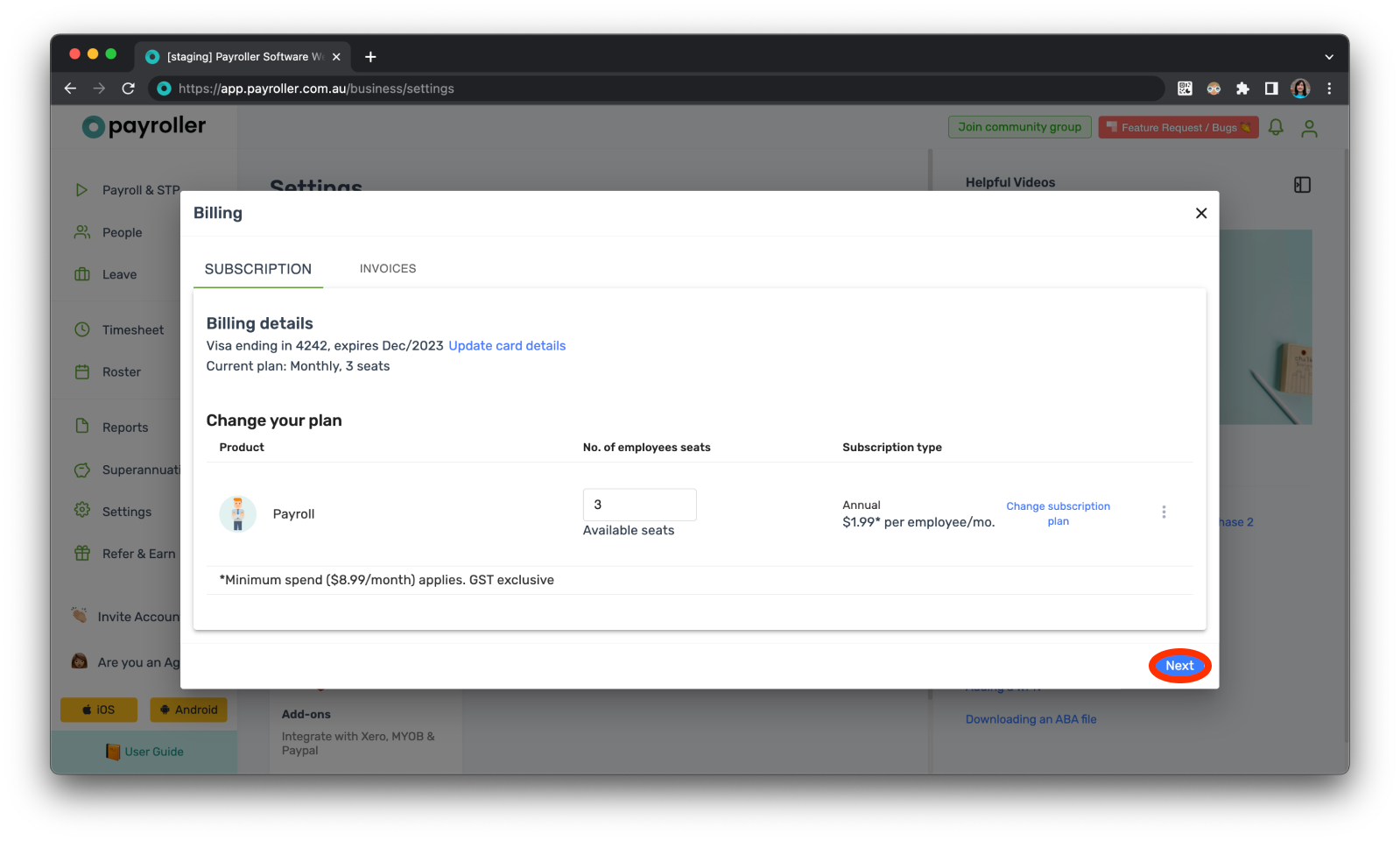Click the browser forward arrow

99,88
